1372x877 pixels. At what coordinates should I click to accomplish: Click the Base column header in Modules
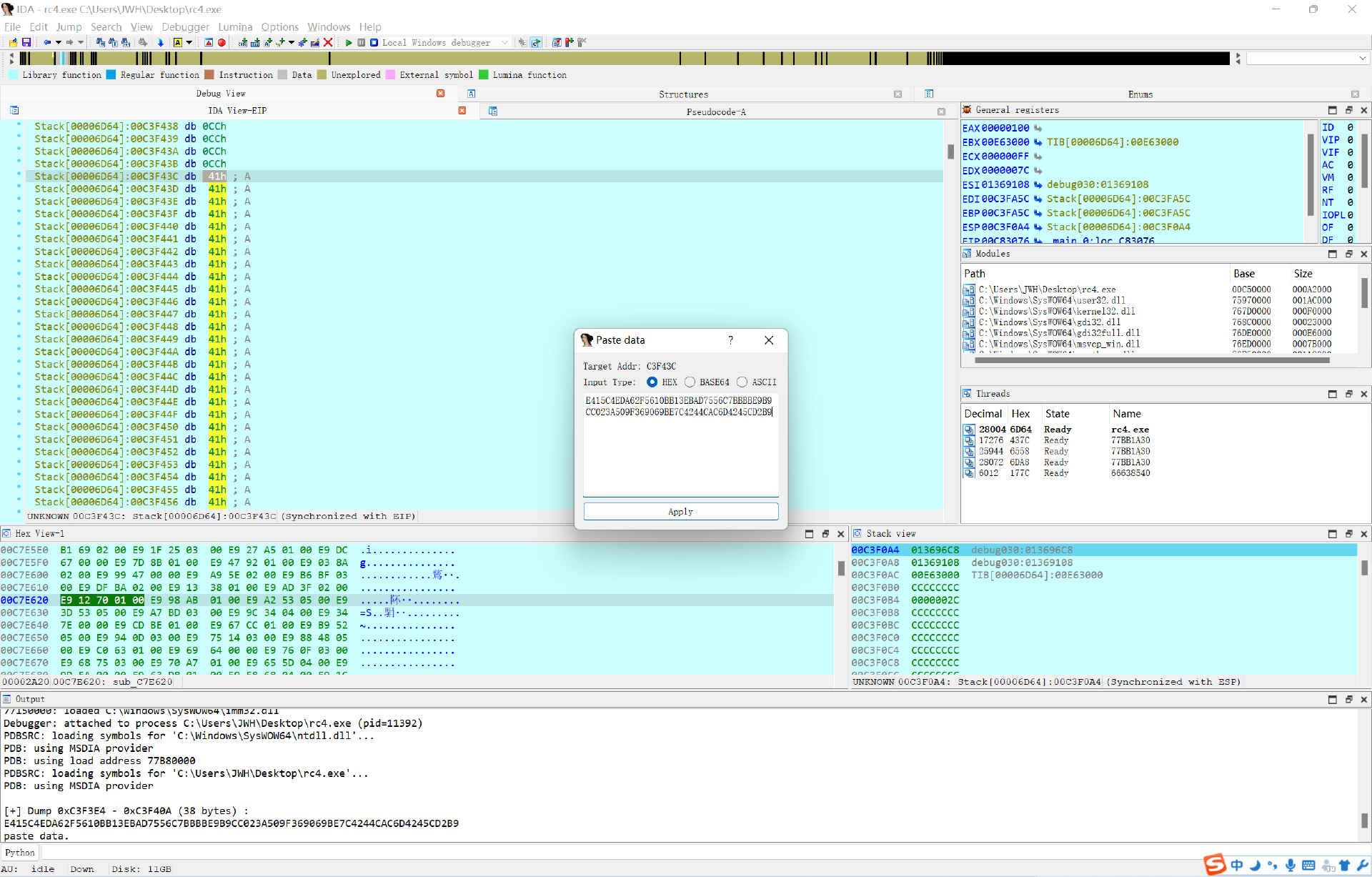[x=1244, y=274]
